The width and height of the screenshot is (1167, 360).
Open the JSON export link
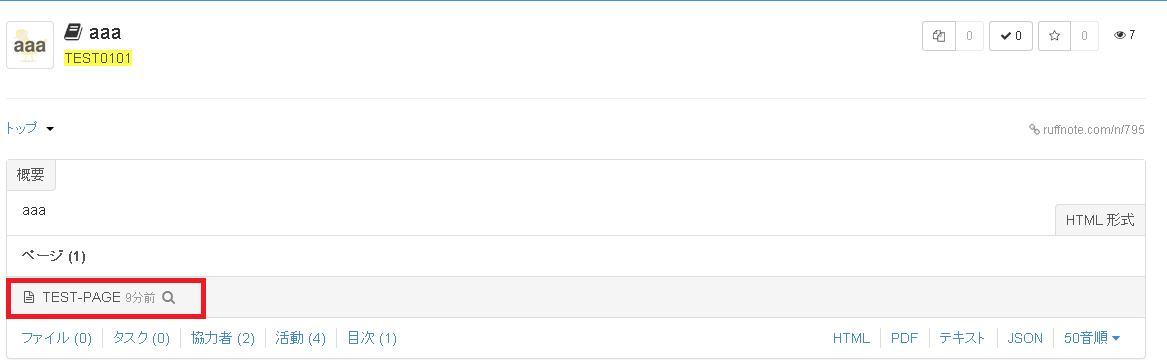pos(1025,338)
